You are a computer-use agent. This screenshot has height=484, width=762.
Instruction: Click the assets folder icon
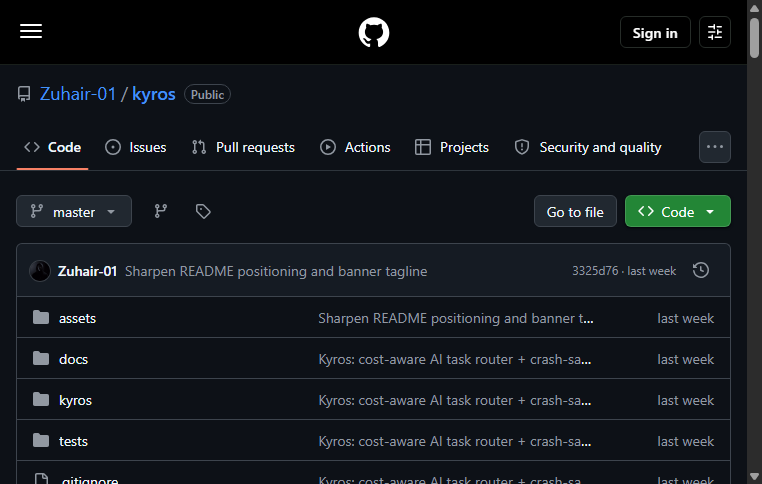(41, 317)
